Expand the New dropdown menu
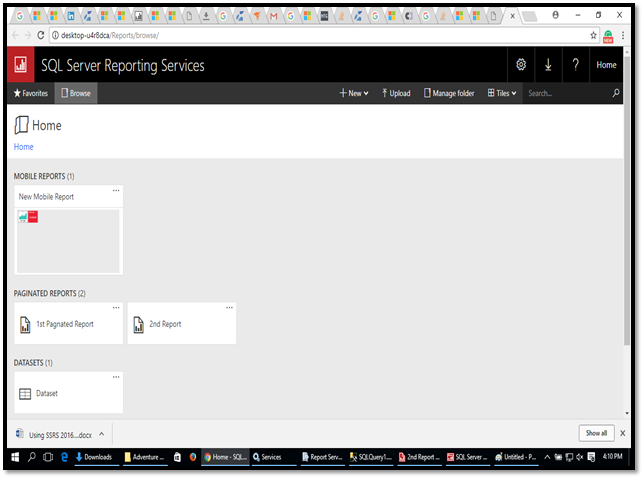The height and width of the screenshot is (479, 644). pyautogui.click(x=354, y=93)
